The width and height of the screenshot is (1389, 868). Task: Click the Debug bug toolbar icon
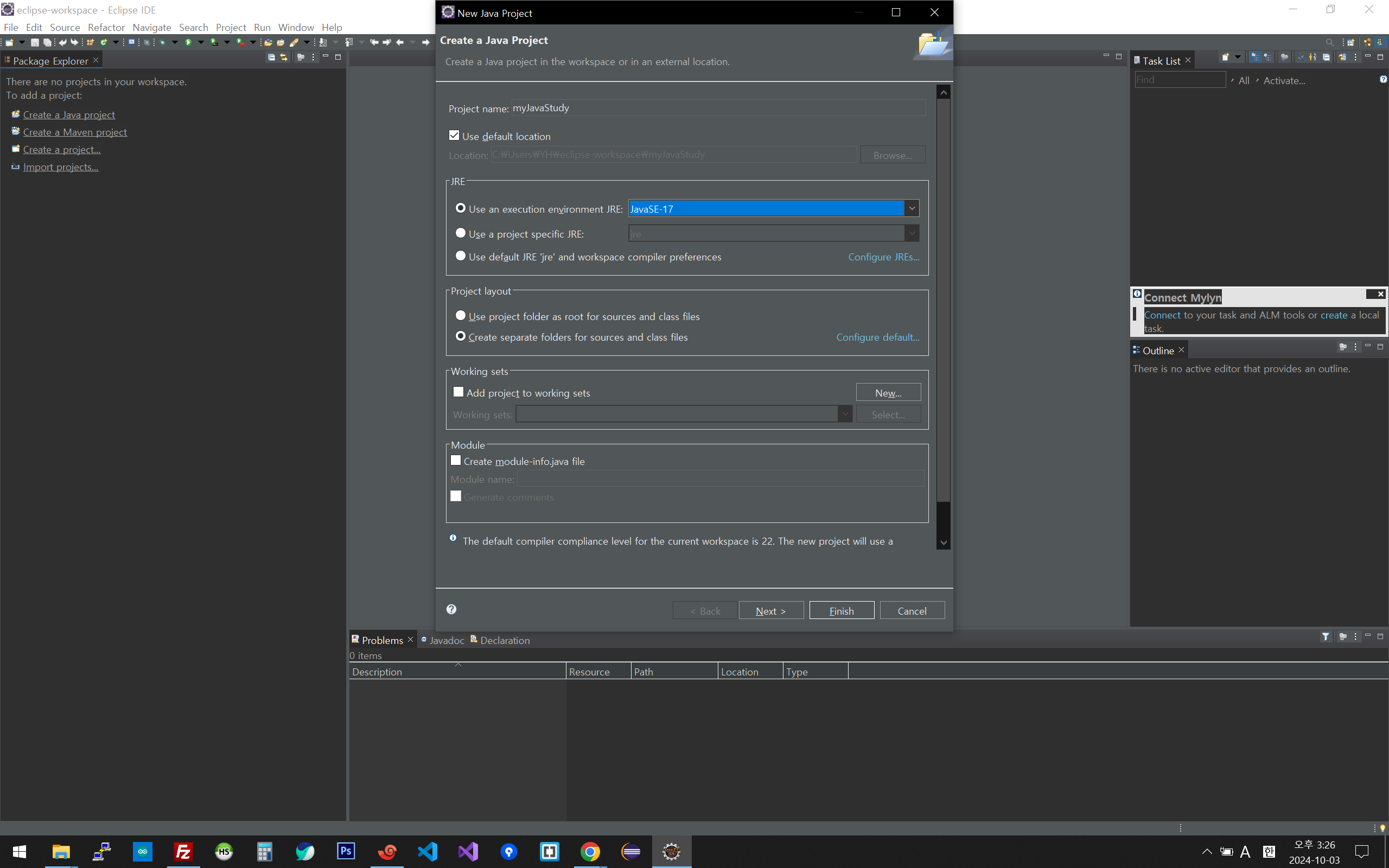pos(163,42)
